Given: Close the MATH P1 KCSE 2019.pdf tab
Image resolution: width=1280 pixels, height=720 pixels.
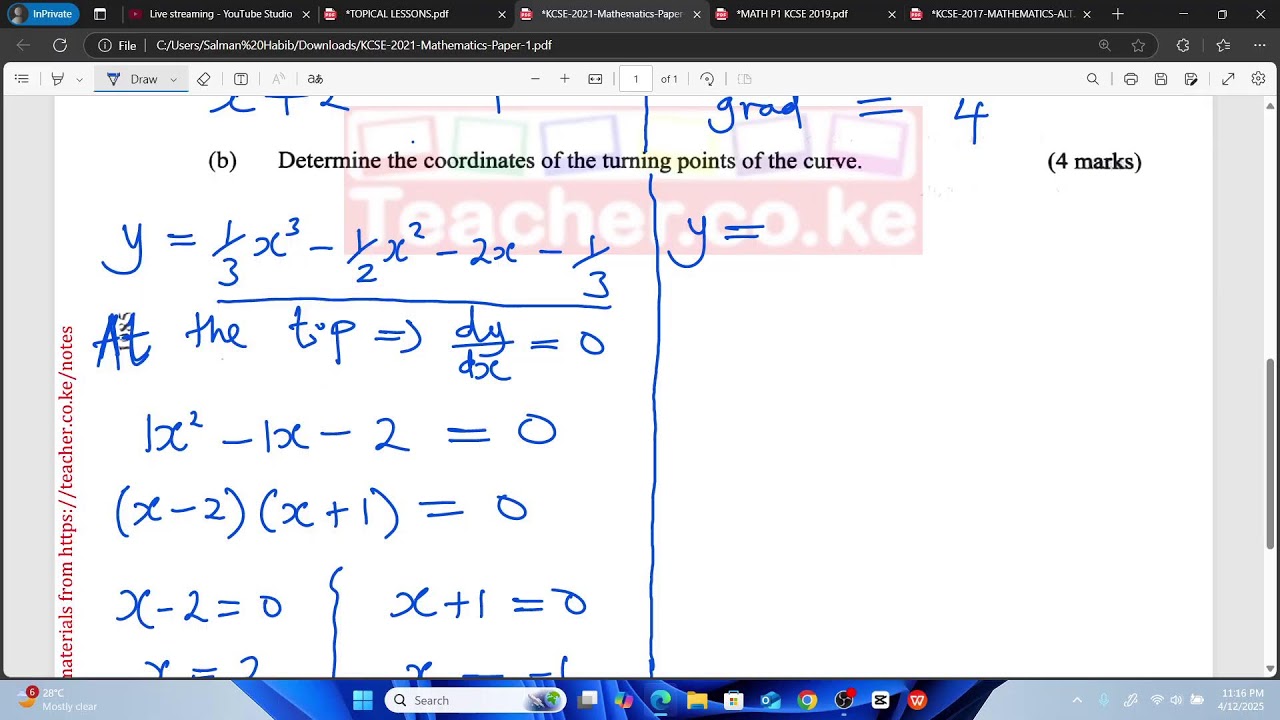Looking at the screenshot, I should click(x=892, y=14).
